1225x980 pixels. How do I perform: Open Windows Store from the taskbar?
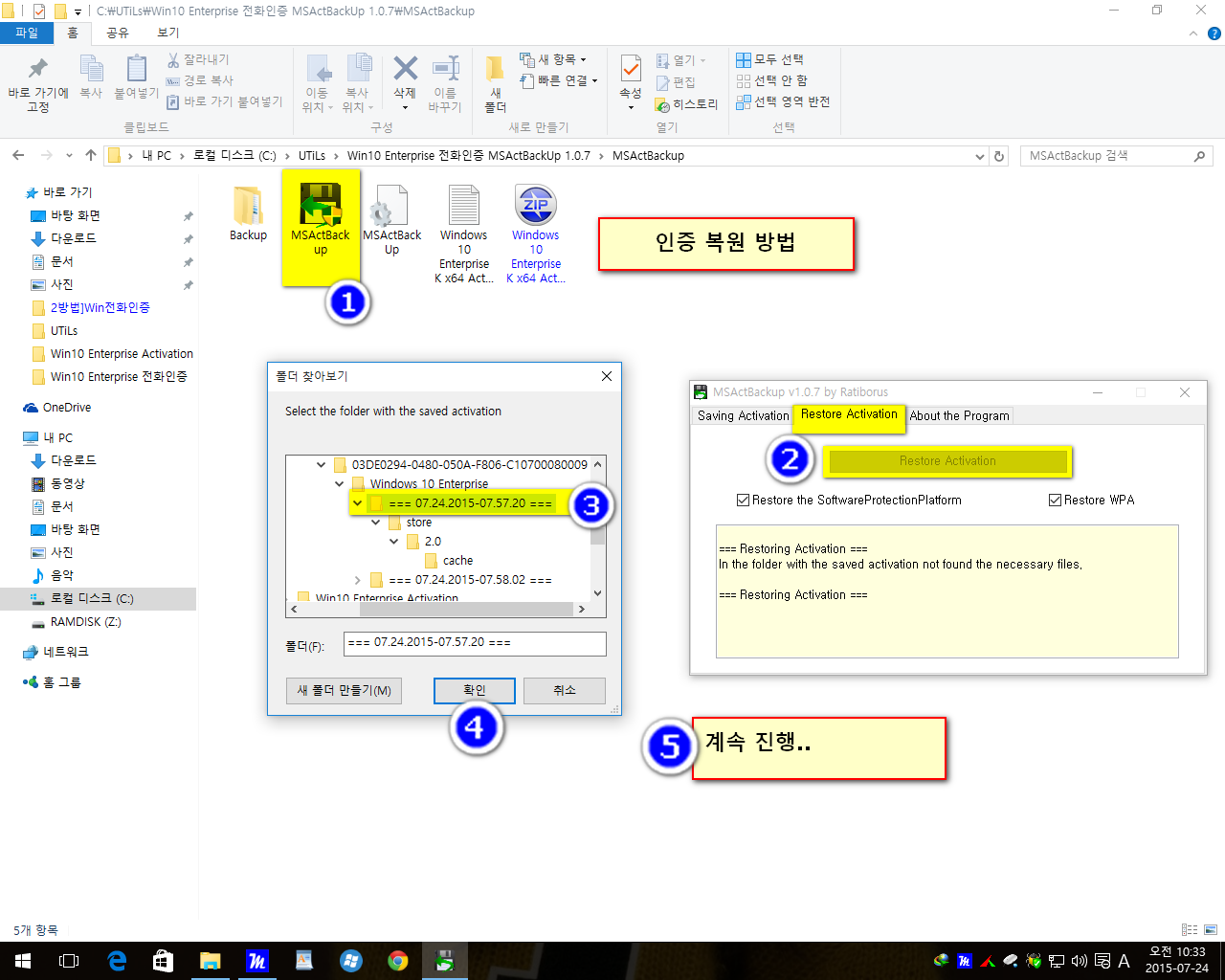tap(164, 961)
